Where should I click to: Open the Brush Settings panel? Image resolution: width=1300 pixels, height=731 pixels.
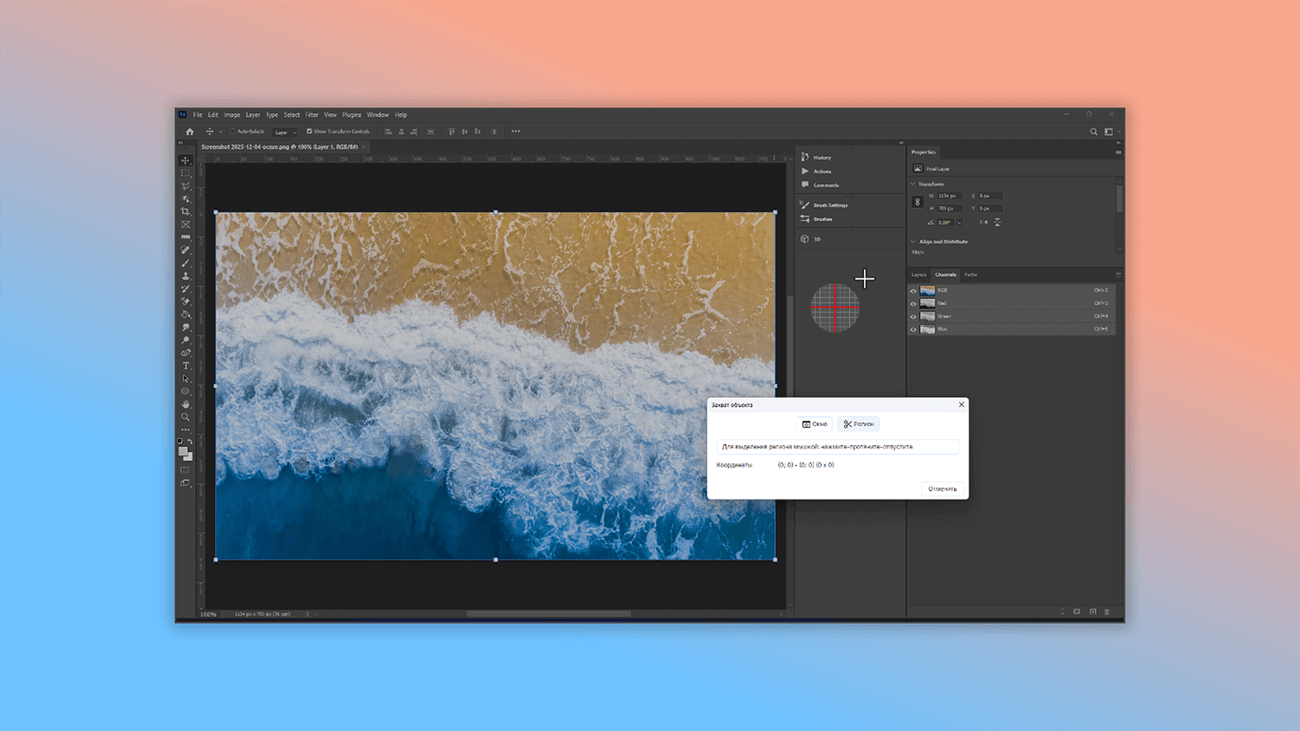[805, 205]
